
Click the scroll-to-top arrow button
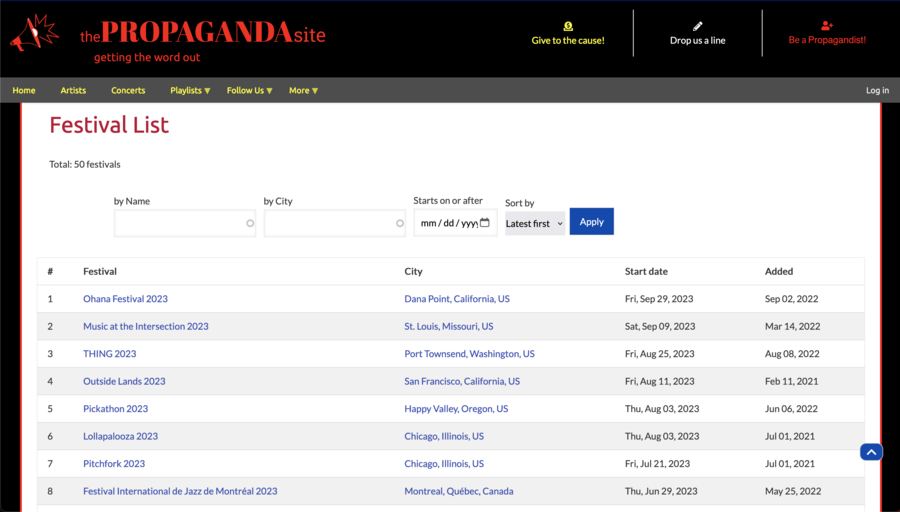[871, 452]
